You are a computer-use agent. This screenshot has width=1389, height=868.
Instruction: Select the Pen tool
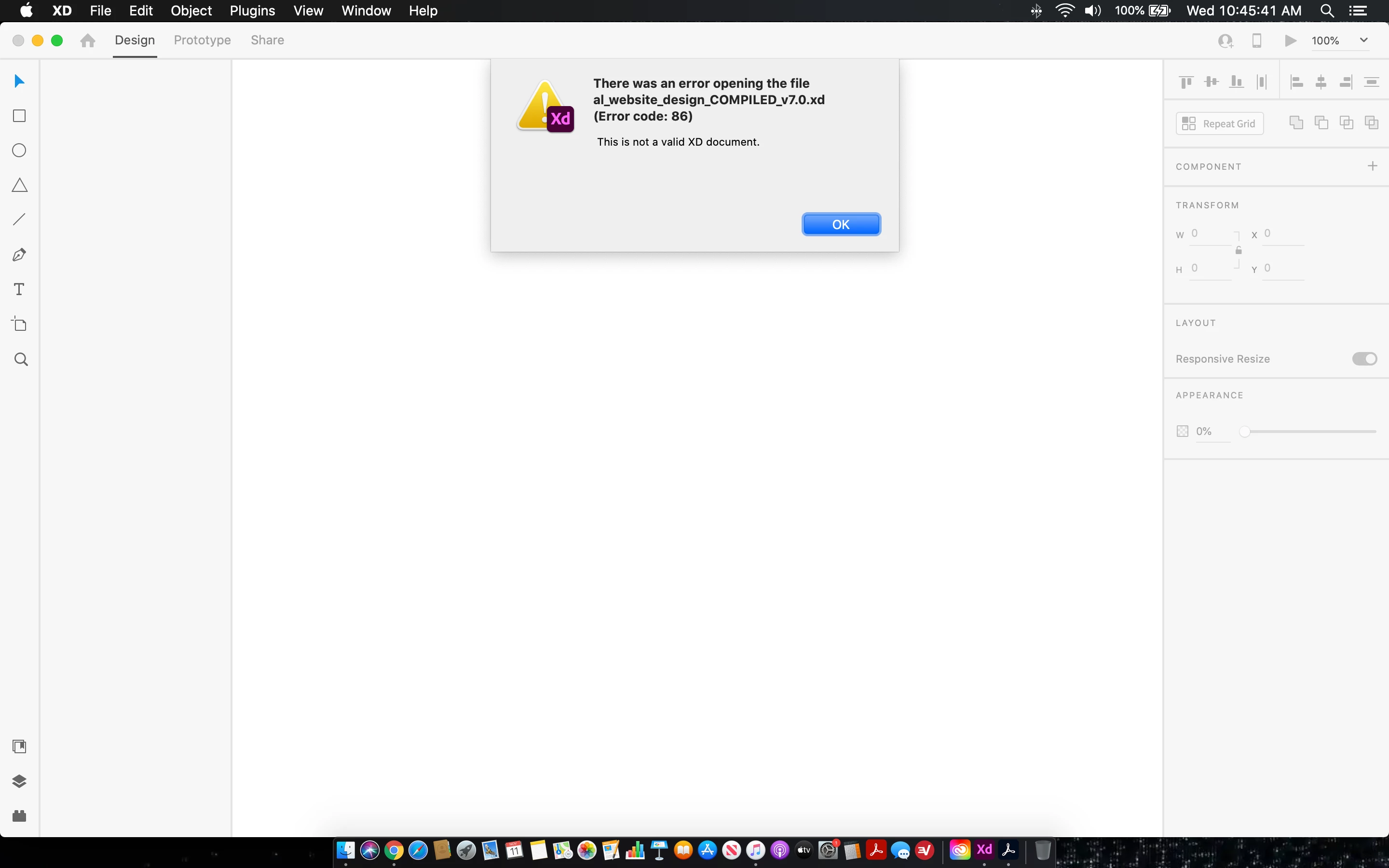[x=19, y=254]
